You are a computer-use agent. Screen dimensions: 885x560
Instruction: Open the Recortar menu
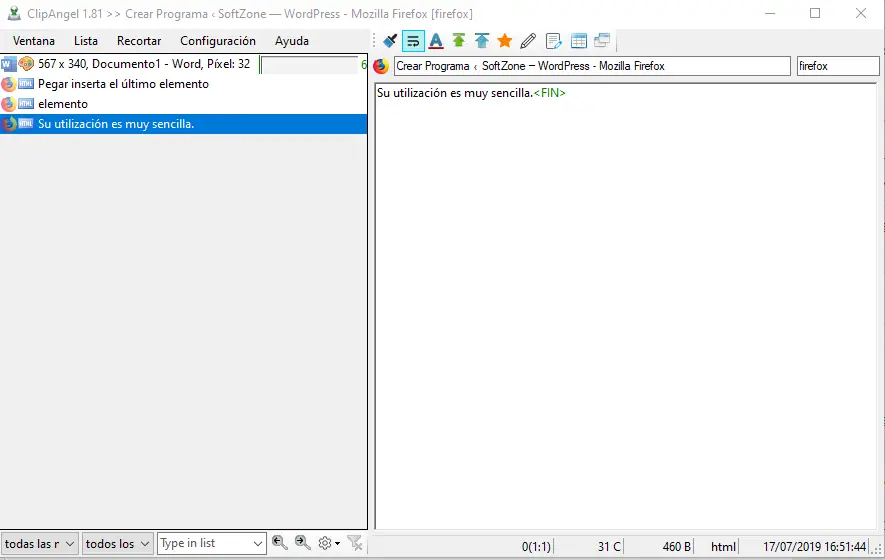tap(139, 41)
